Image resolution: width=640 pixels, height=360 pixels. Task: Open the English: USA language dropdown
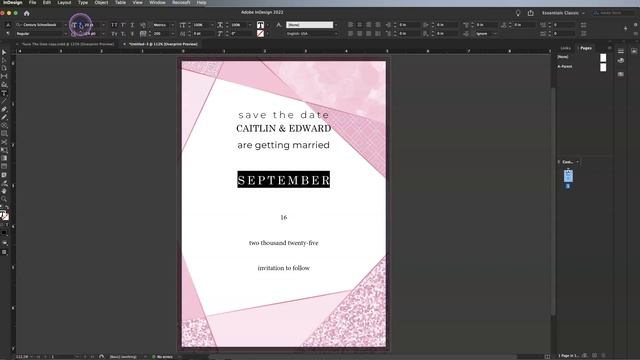click(336, 33)
